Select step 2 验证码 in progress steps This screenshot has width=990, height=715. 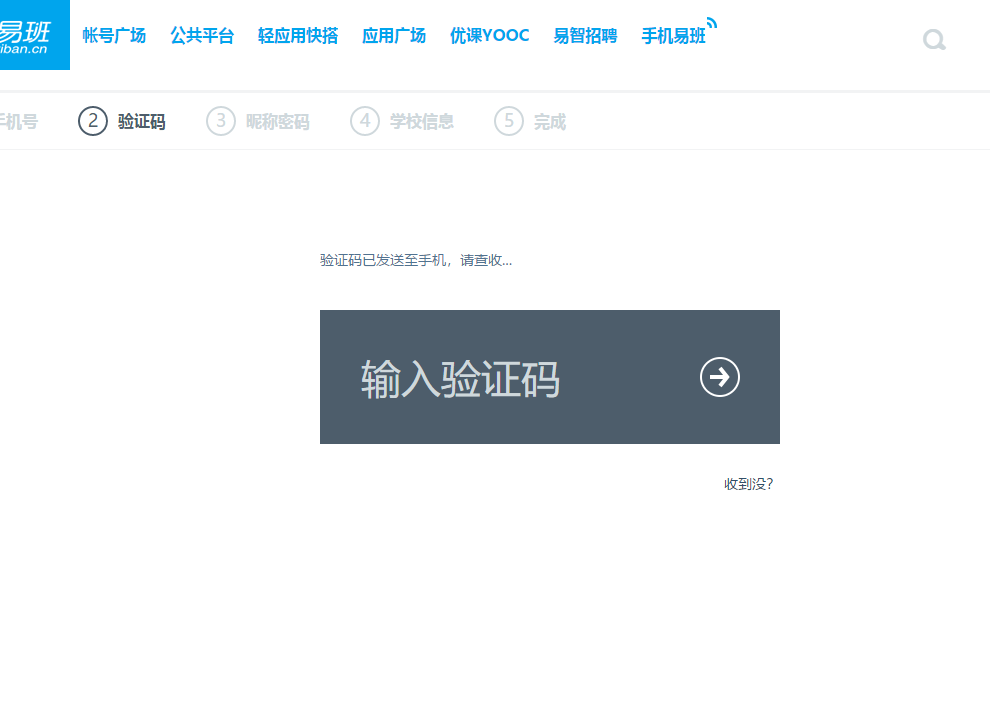pos(122,121)
